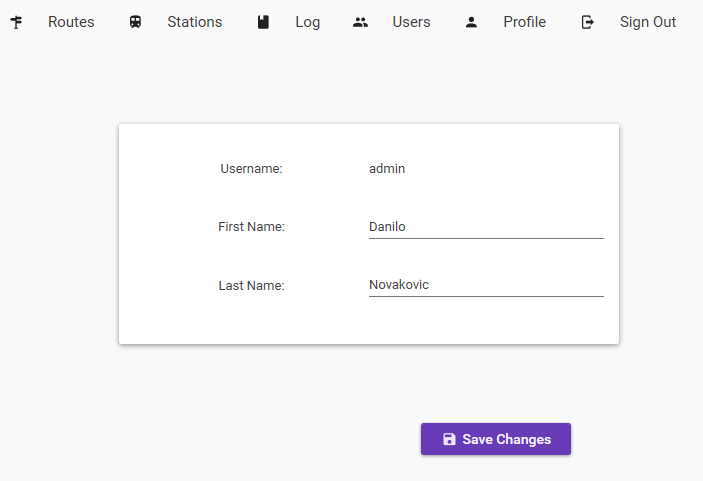Viewport: 703px width, 481px height.
Task: Click the floppy disk icon in Save Changes
Action: pyautogui.click(x=449, y=439)
